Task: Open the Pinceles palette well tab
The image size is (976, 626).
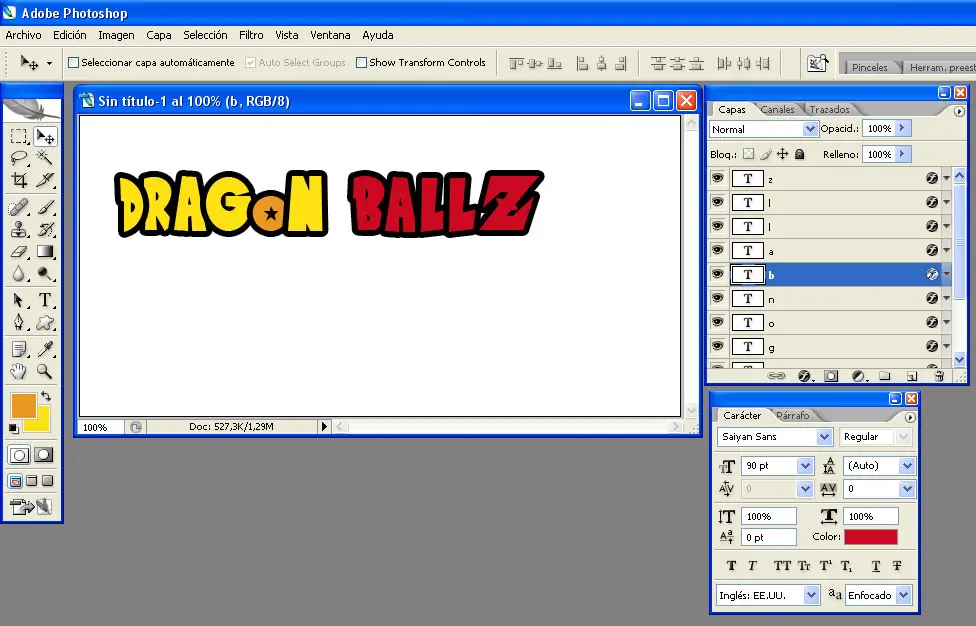Action: (870, 67)
